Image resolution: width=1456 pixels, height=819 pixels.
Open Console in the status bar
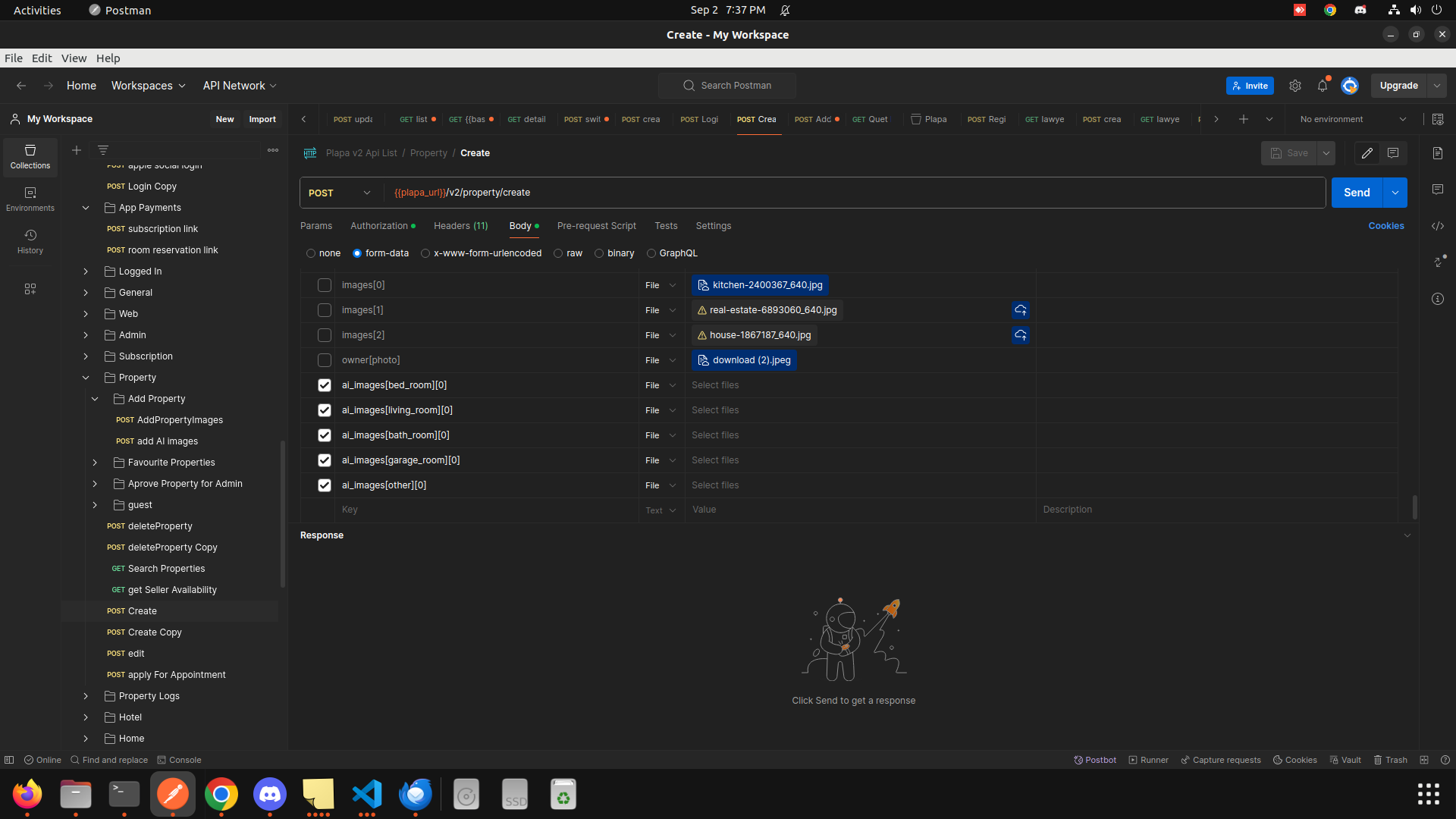(179, 760)
